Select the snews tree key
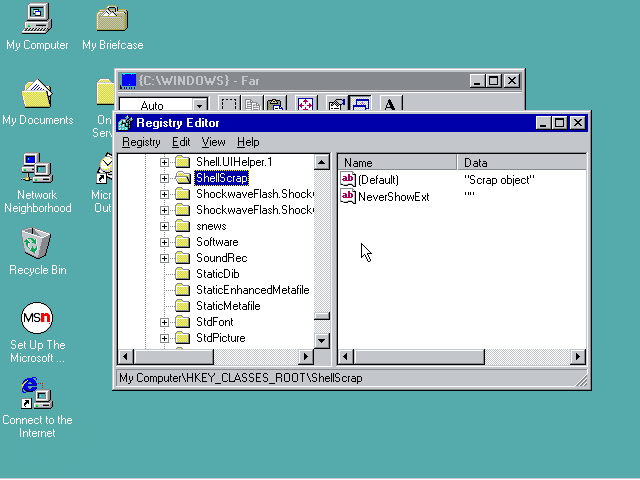The width and height of the screenshot is (640, 480). pos(211,226)
